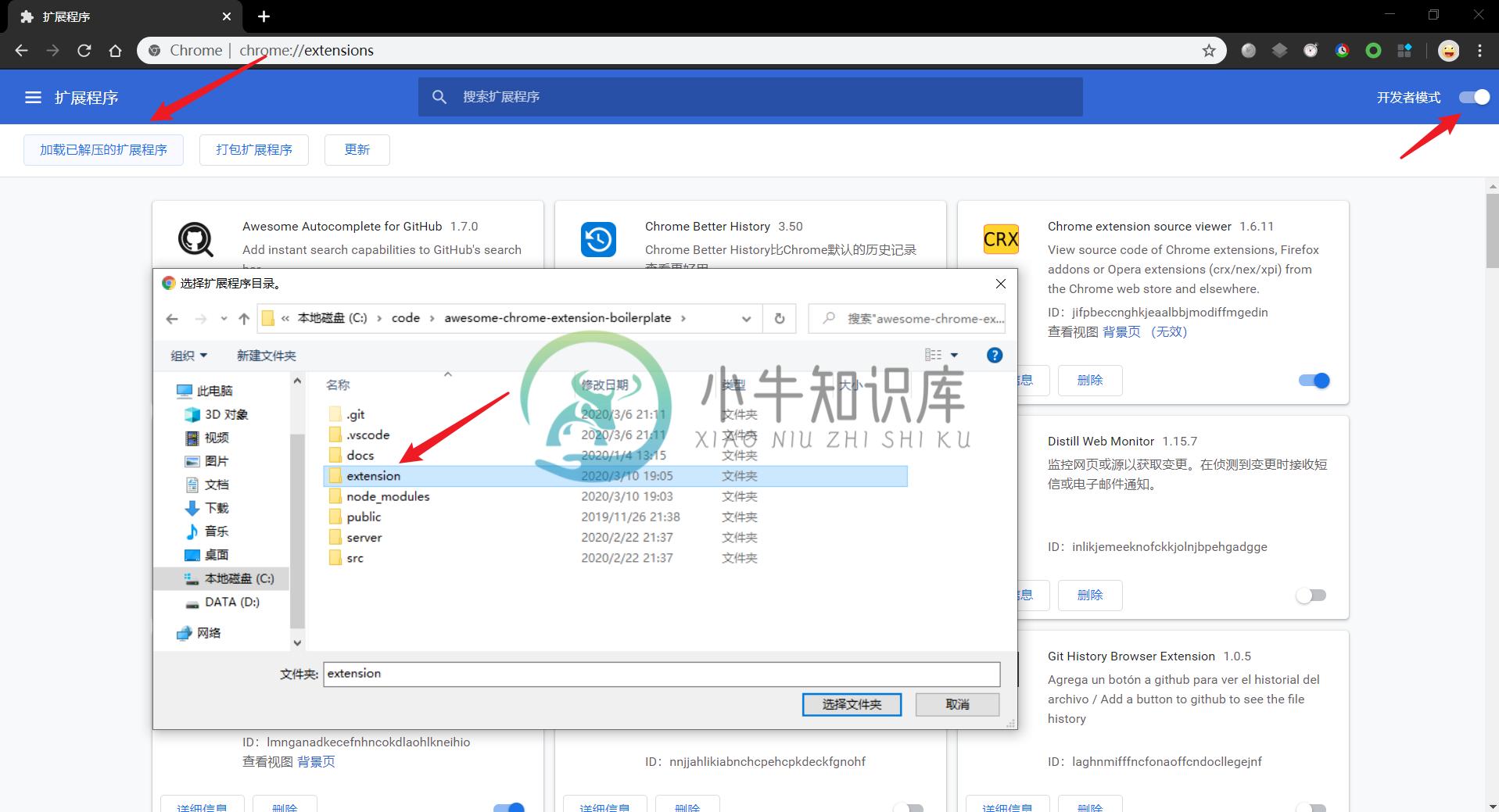1499x812 pixels.
Task: Click 本地磁盘 (C:) breadcrumb
Action: click(x=332, y=318)
